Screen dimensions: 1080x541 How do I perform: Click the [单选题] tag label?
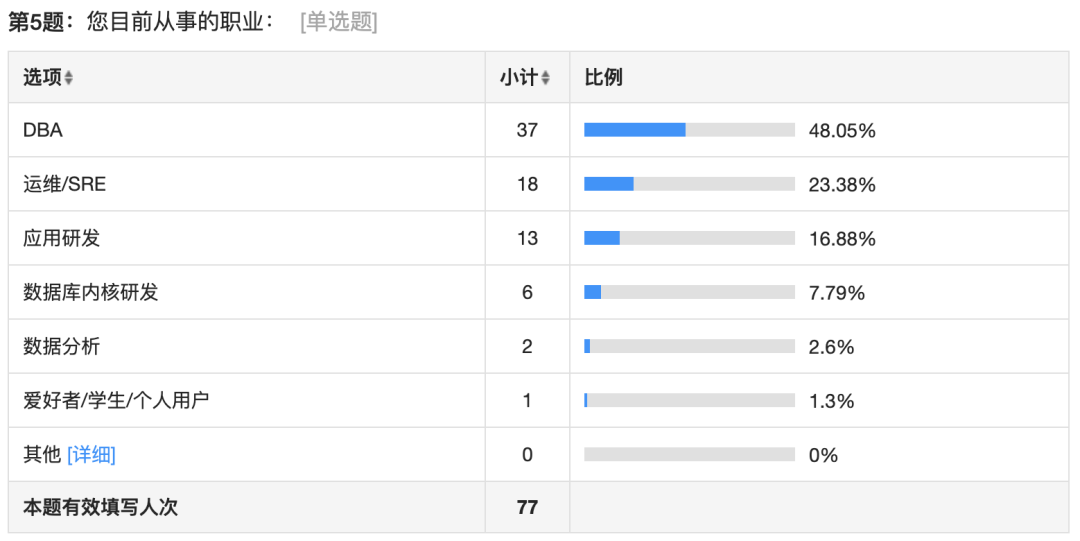point(339,22)
